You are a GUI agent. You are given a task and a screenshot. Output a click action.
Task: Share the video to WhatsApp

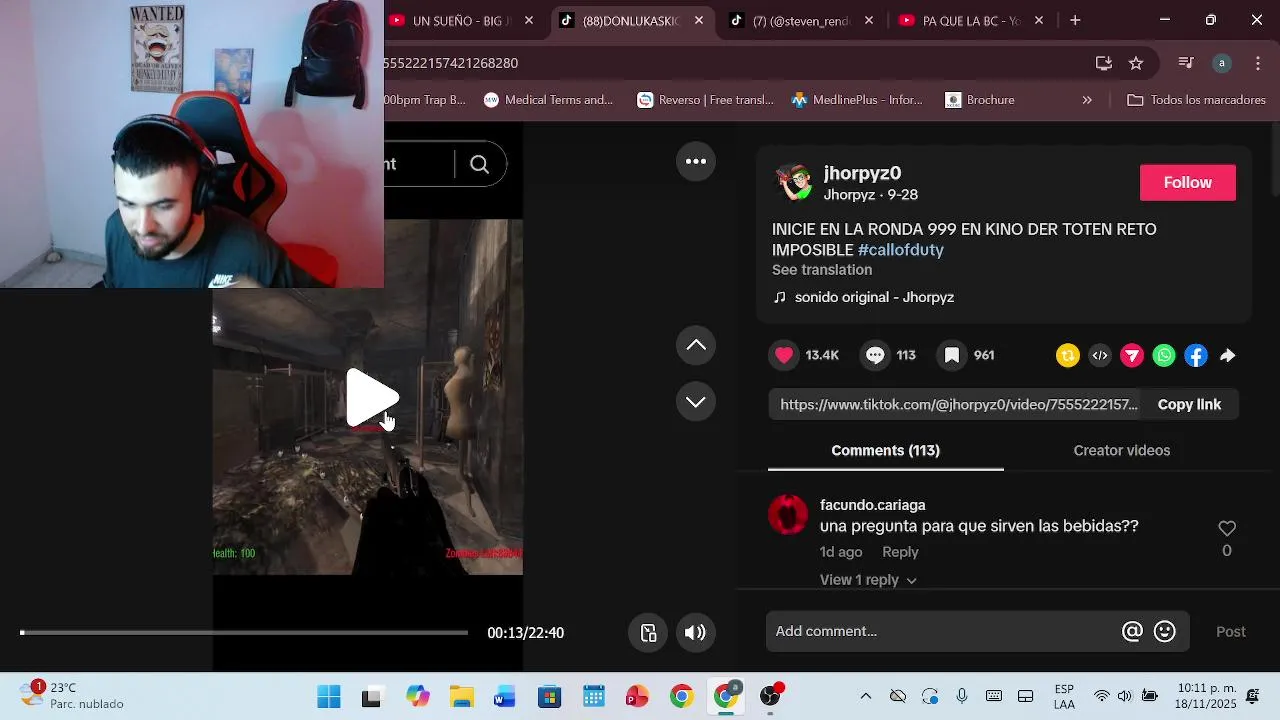coord(1164,355)
